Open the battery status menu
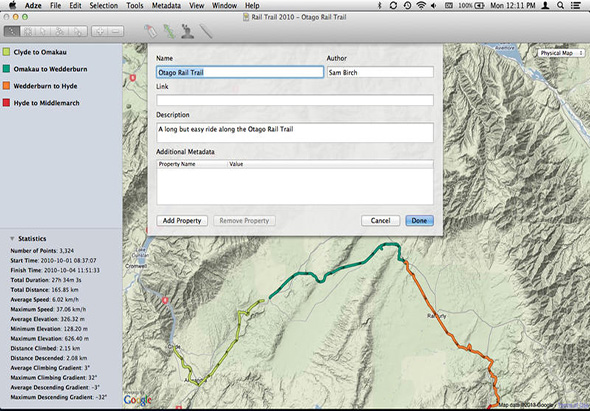The width and height of the screenshot is (590, 411). 471,5
